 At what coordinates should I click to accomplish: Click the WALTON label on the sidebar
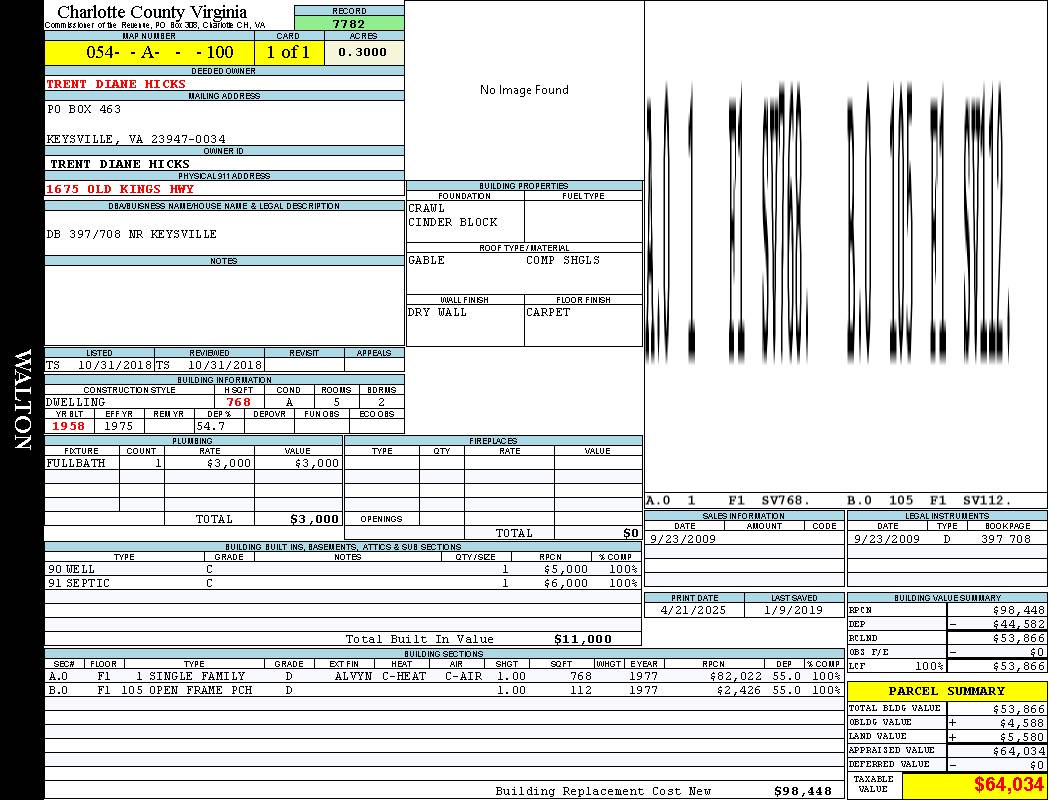[x=22, y=400]
